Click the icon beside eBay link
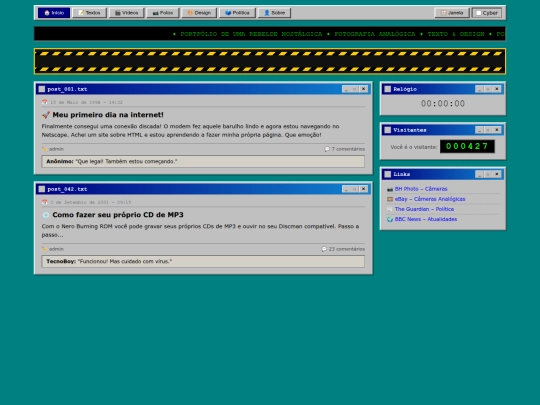540x405 pixels. (390, 199)
